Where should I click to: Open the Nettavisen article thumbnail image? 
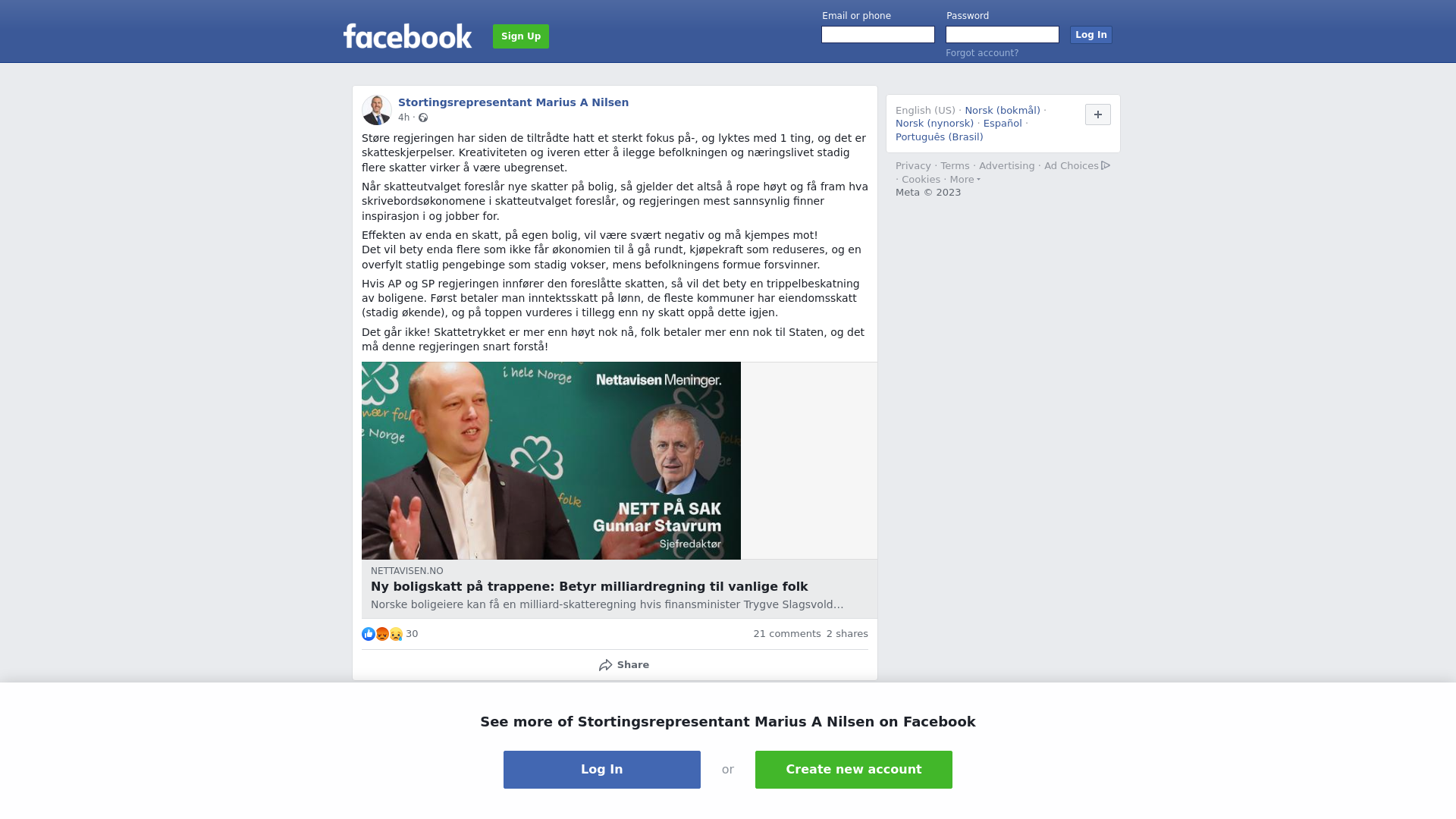click(x=551, y=461)
